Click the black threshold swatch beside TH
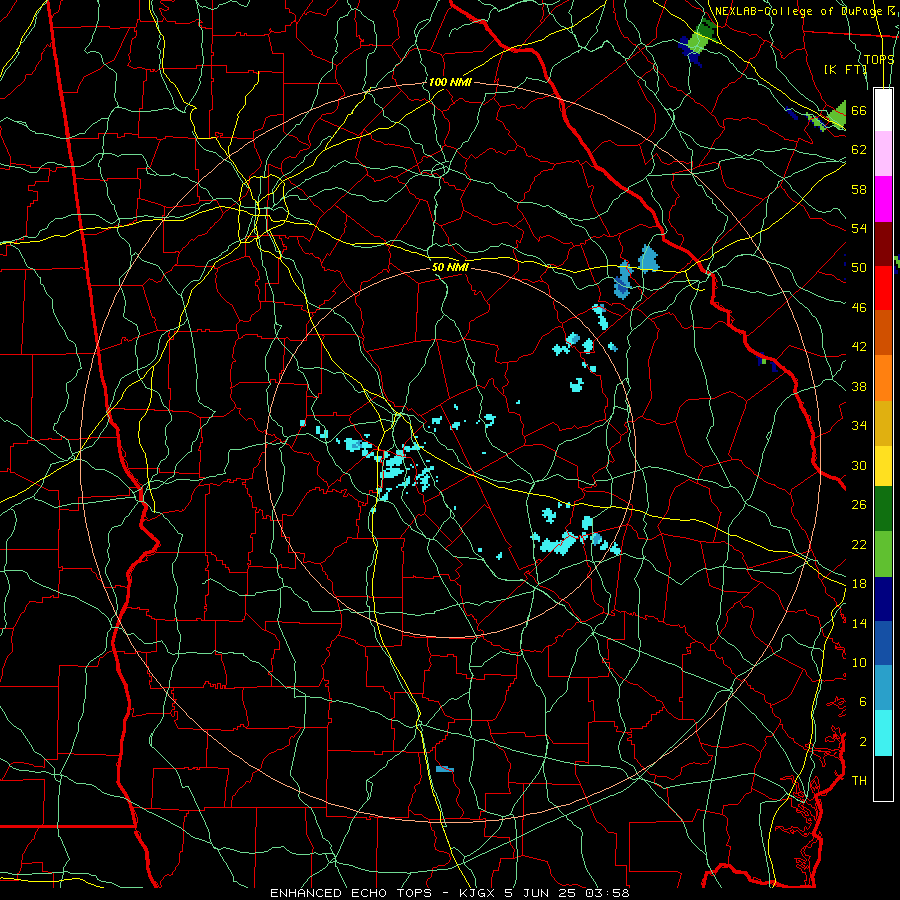The image size is (900, 900). pyautogui.click(x=883, y=778)
